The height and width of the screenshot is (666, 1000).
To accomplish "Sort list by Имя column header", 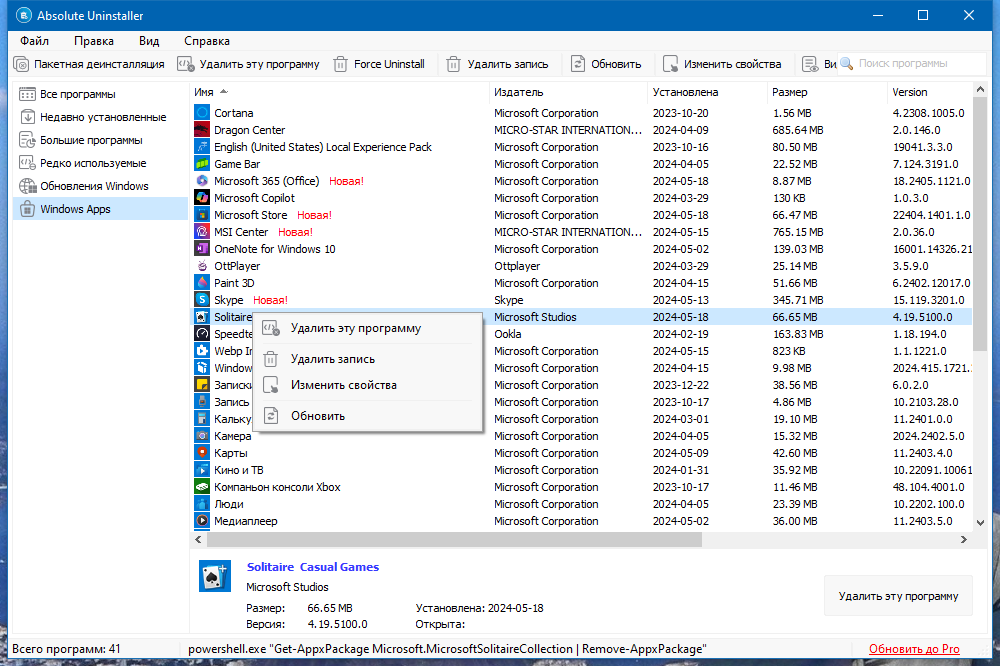I will click(x=339, y=92).
